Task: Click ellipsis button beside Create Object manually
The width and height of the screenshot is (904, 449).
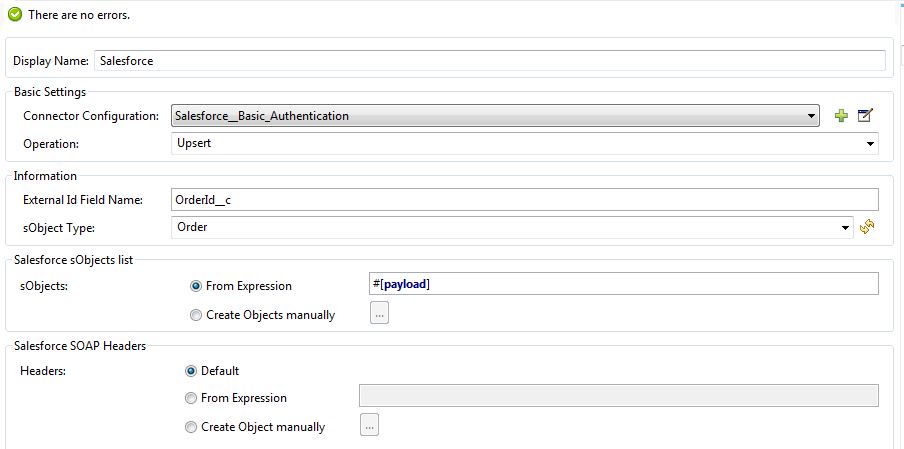Action: (369, 426)
